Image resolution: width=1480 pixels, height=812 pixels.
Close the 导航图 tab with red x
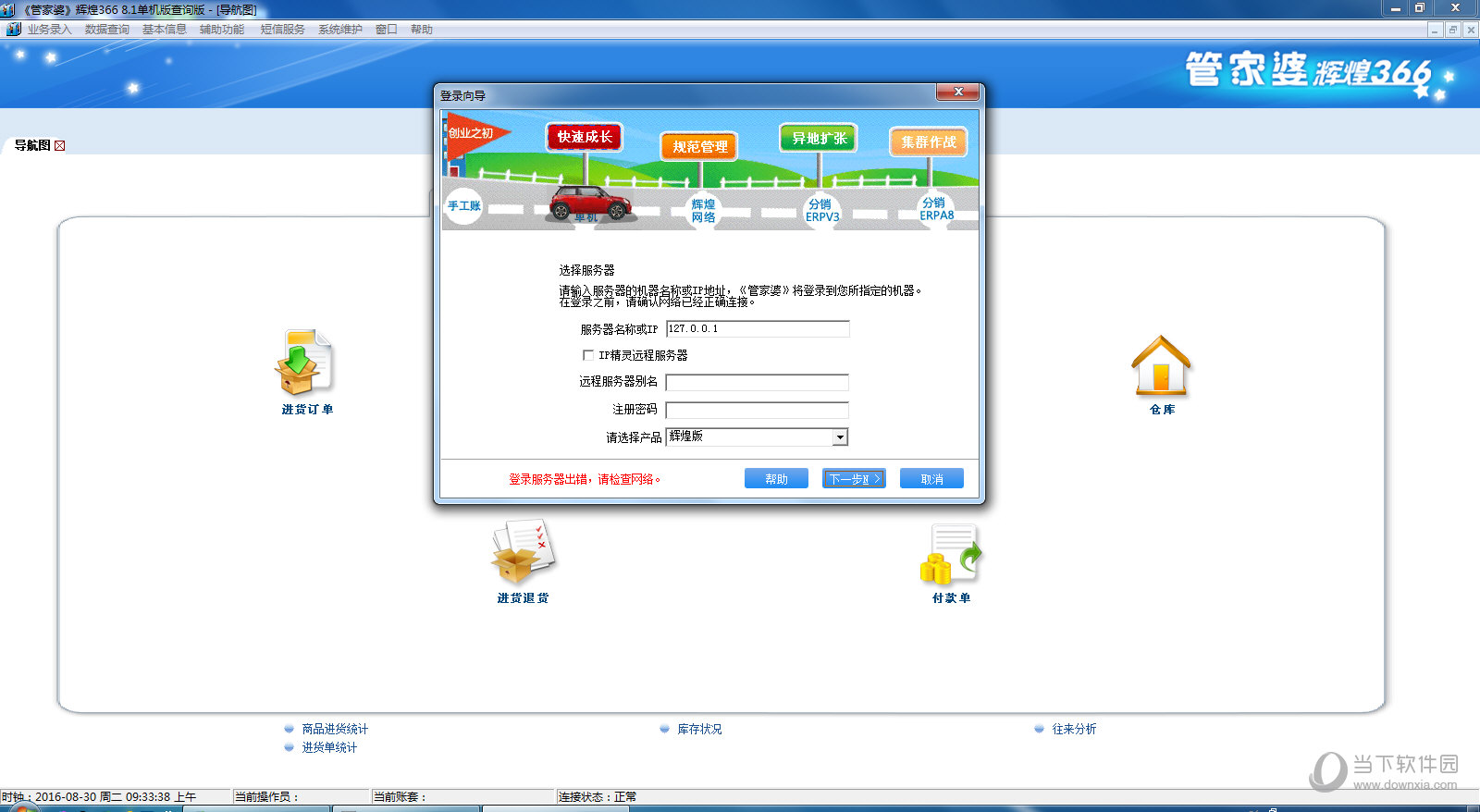(60, 145)
